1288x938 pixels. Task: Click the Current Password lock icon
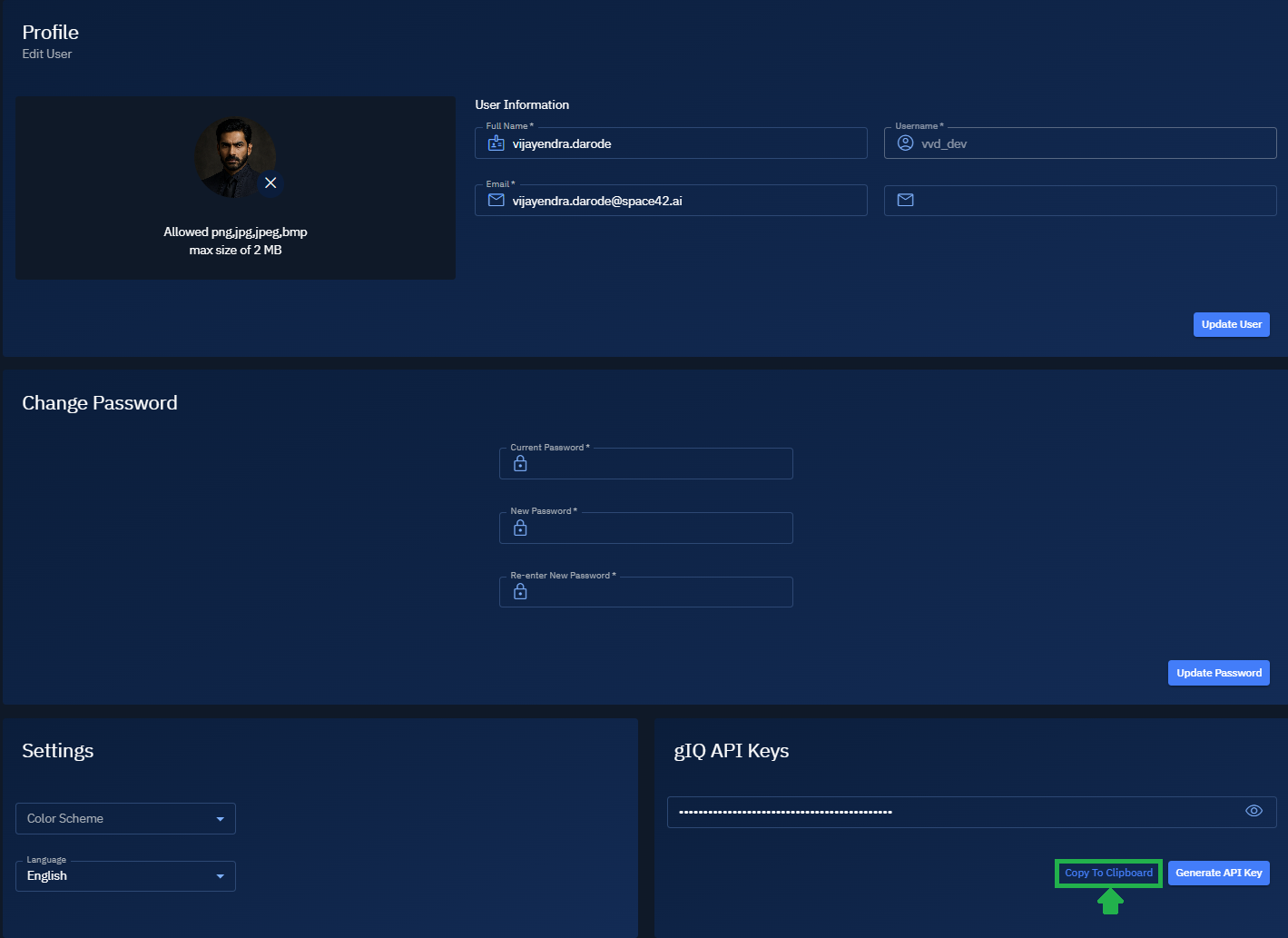click(519, 463)
